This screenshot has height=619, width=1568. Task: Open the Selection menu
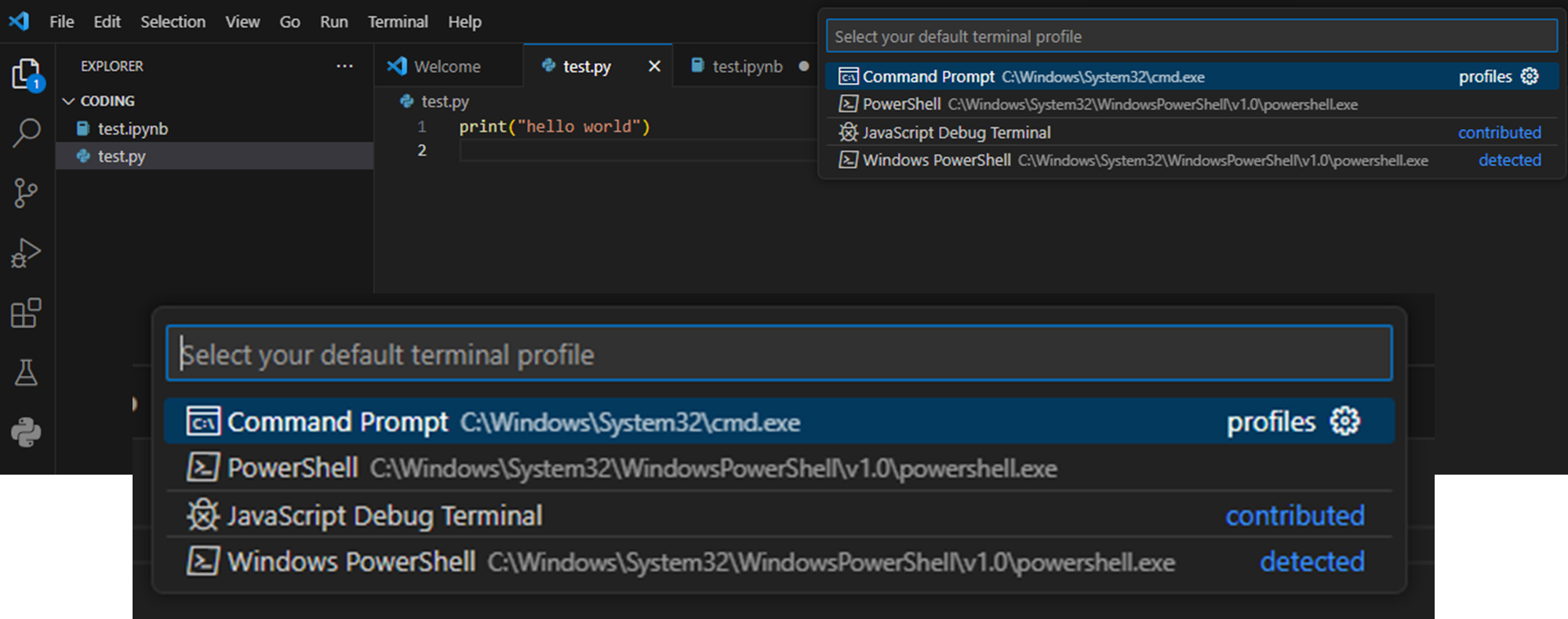point(173,22)
